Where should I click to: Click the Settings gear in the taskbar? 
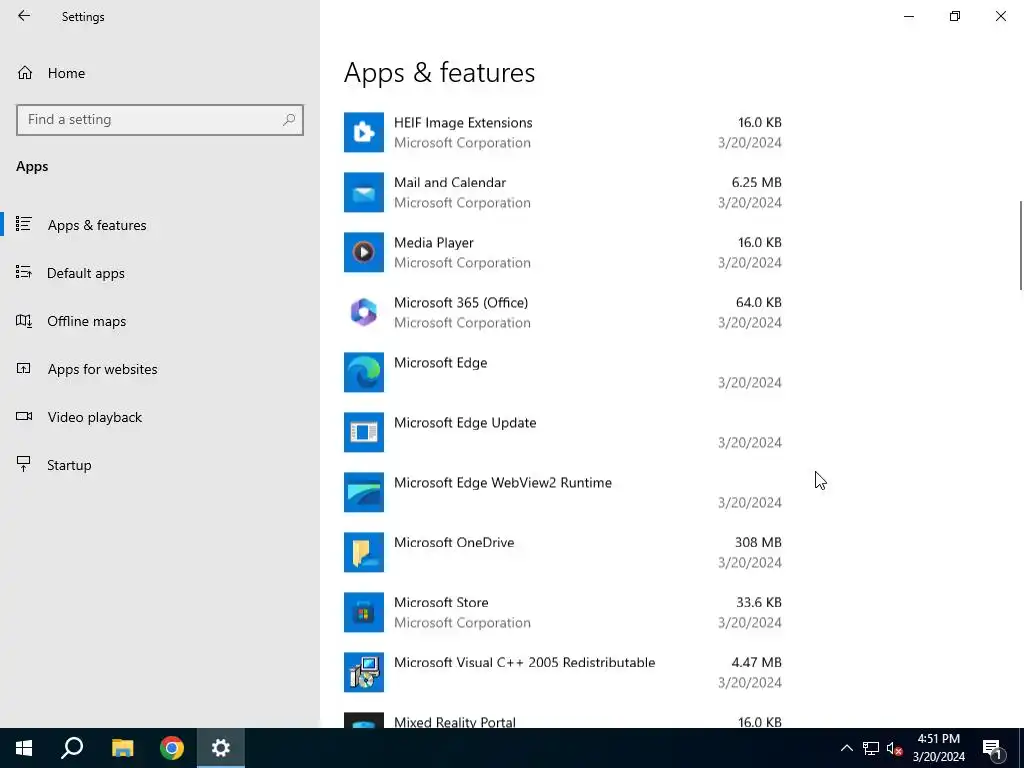(221, 748)
